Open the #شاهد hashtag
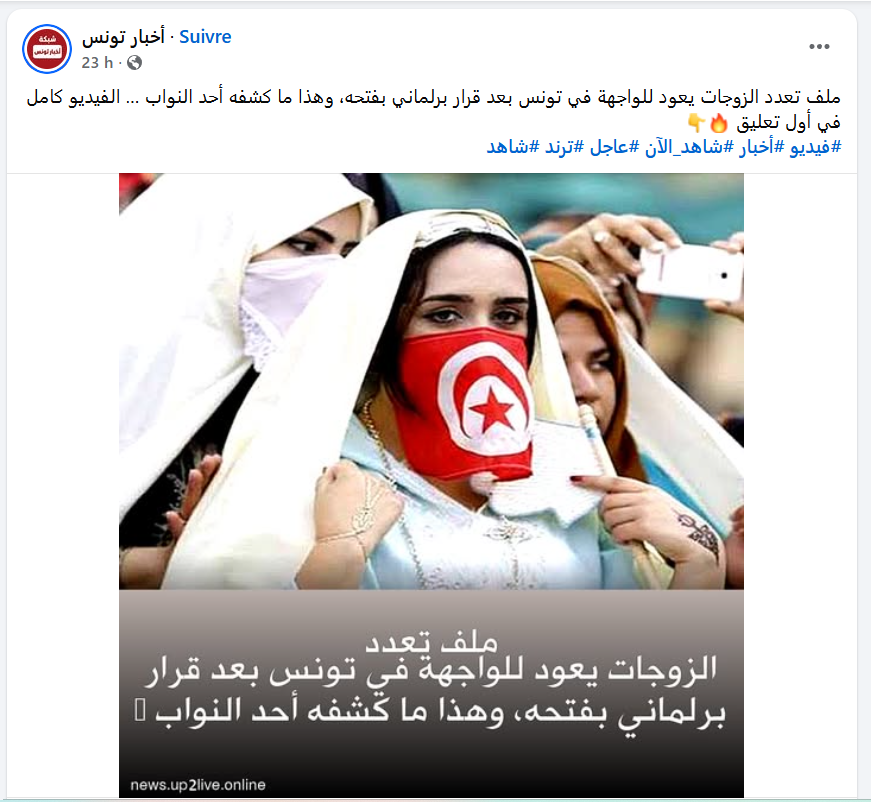871x802 pixels. click(513, 147)
